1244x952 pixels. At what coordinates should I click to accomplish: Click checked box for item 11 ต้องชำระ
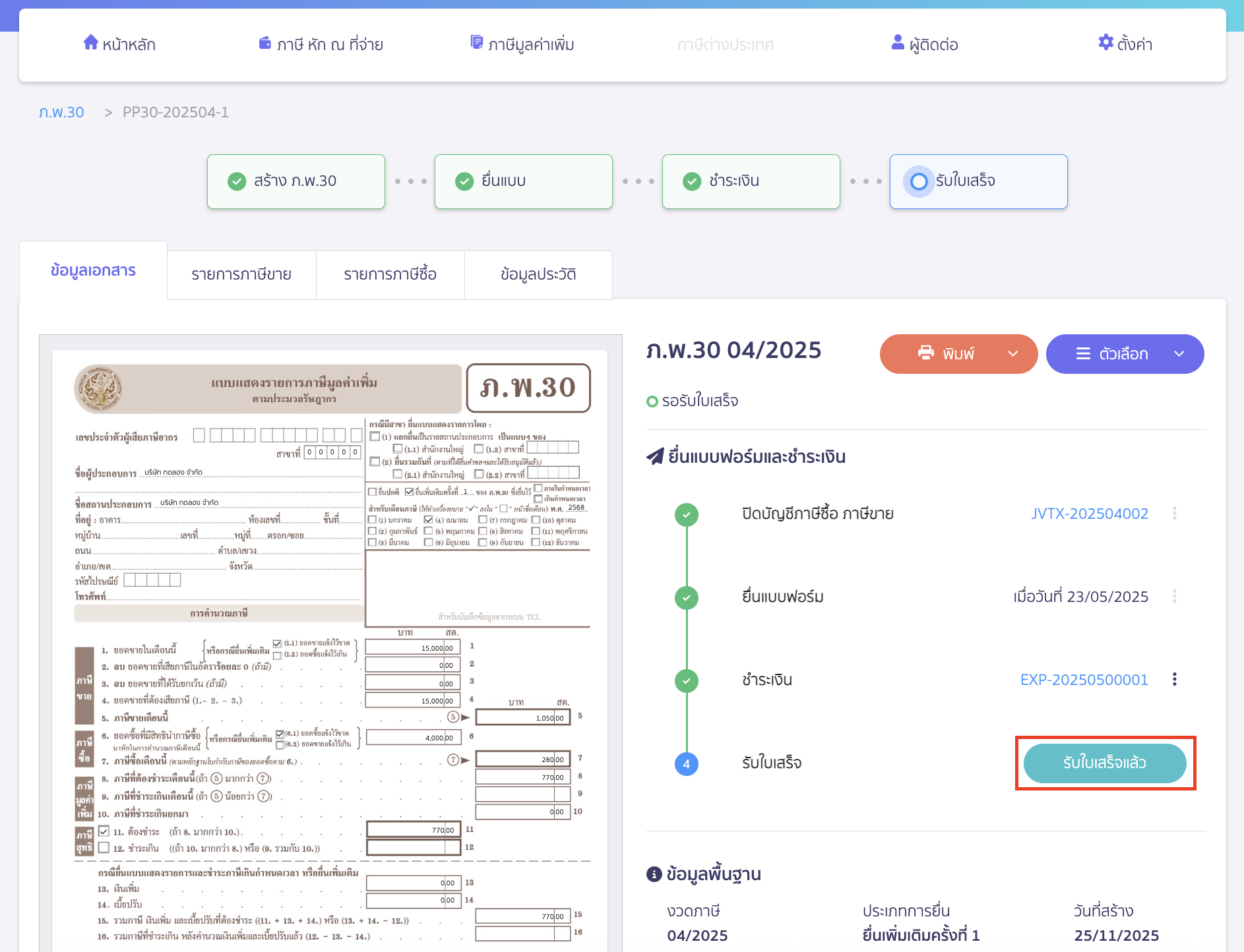coord(104,831)
